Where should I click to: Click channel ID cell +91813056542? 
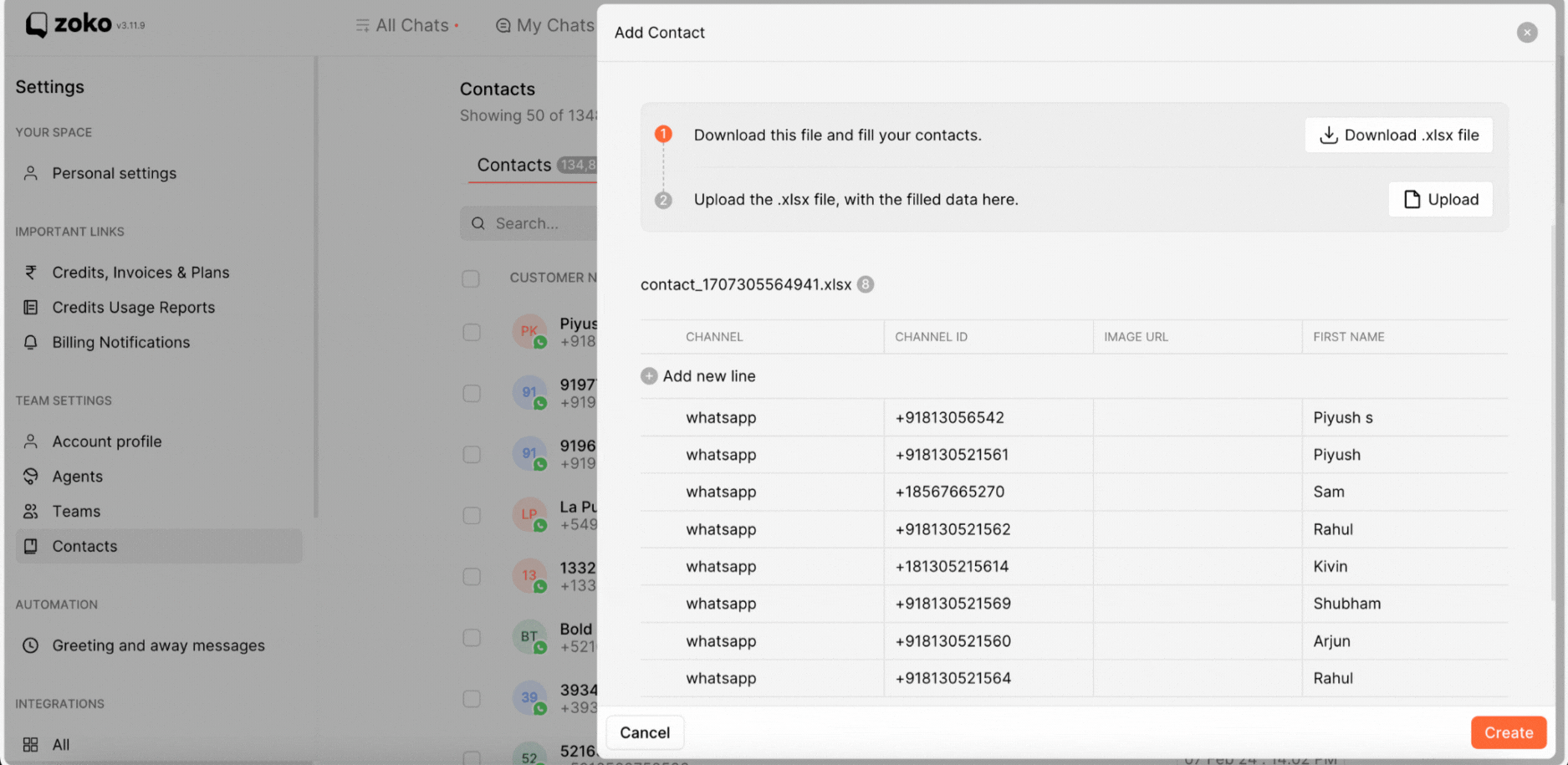pyautogui.click(x=988, y=417)
